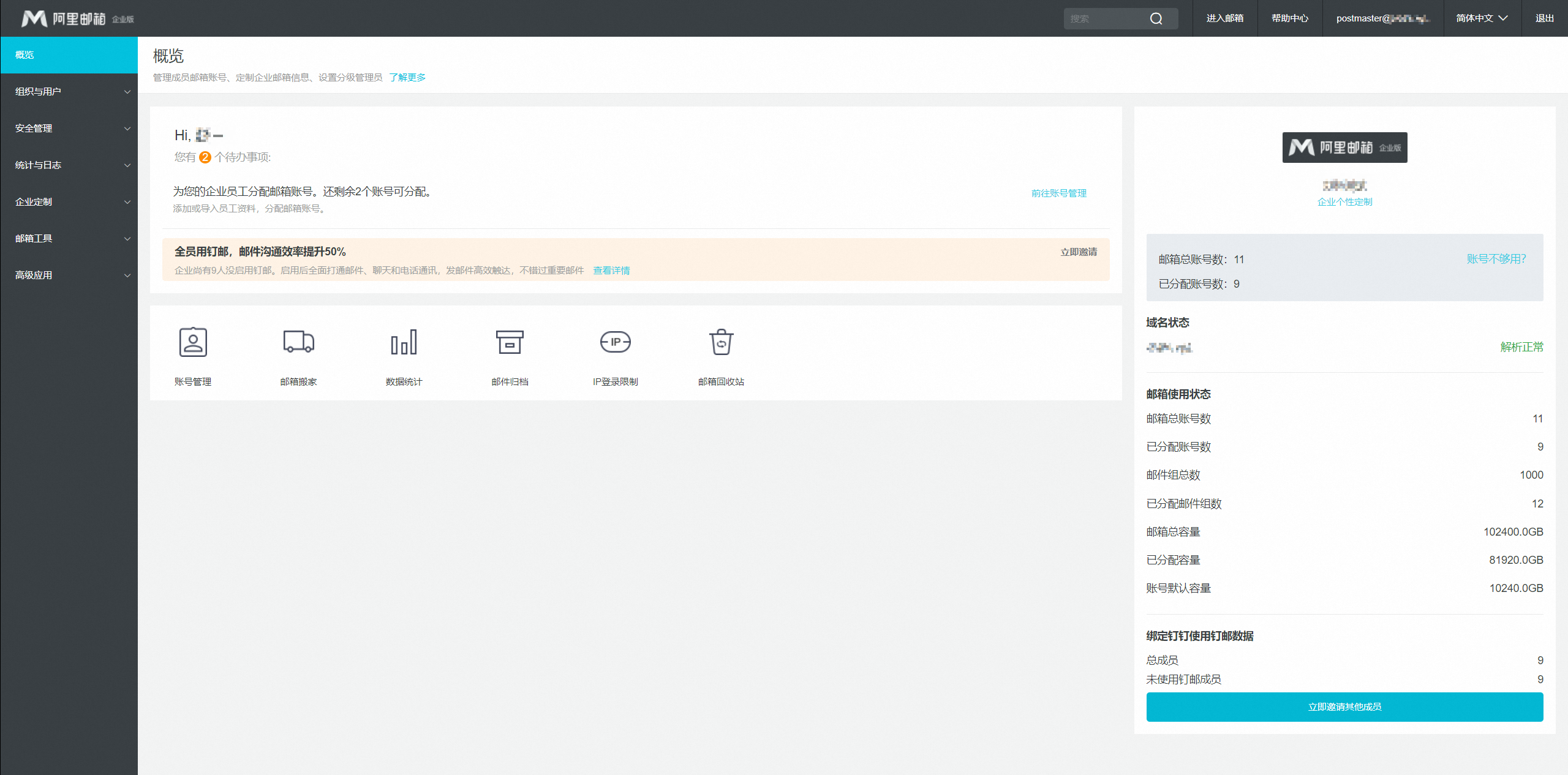Open the 账号管理 account management icon
The width and height of the screenshot is (1568, 775).
[193, 342]
